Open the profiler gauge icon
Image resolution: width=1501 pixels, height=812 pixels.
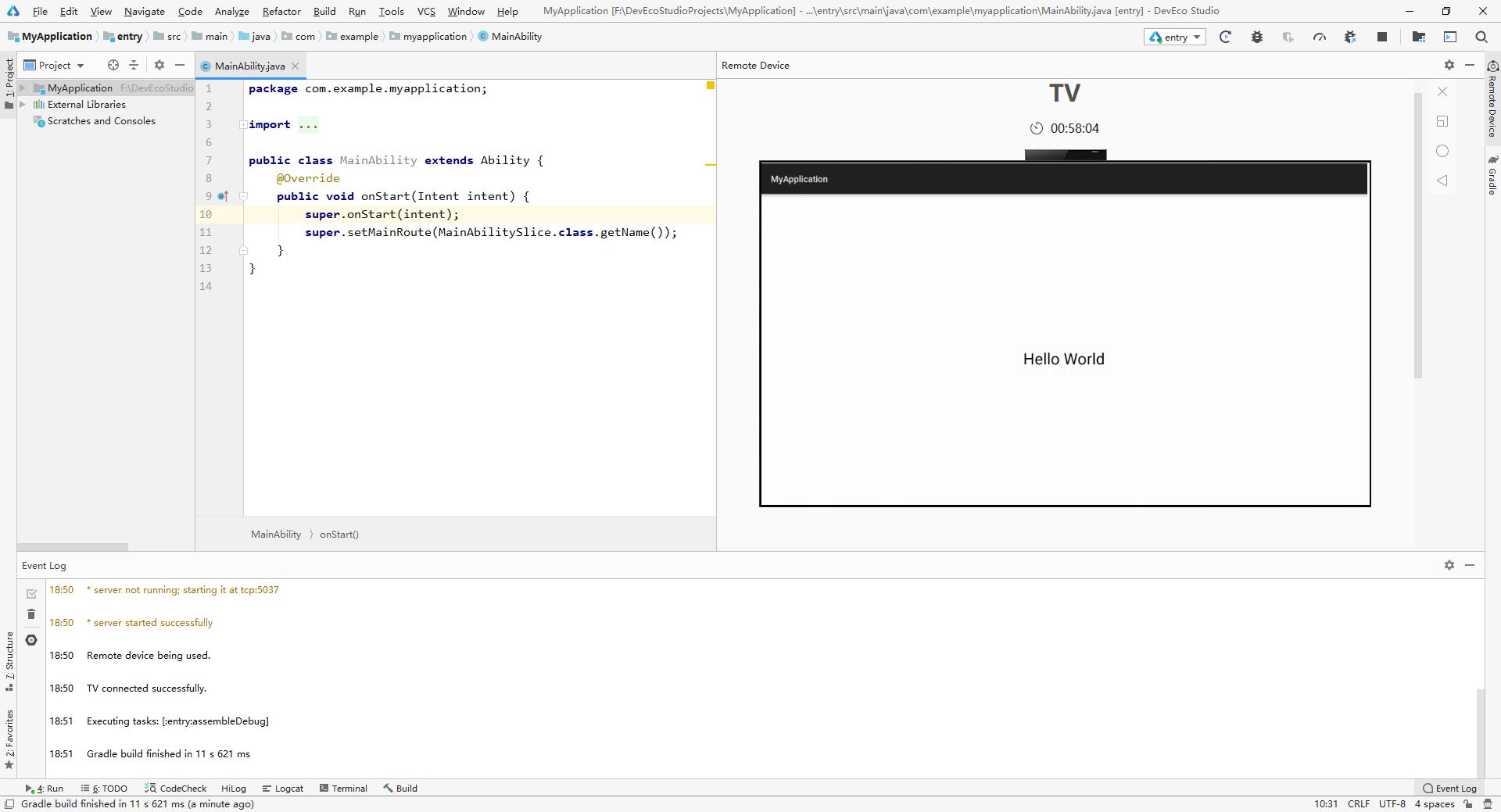click(1320, 37)
